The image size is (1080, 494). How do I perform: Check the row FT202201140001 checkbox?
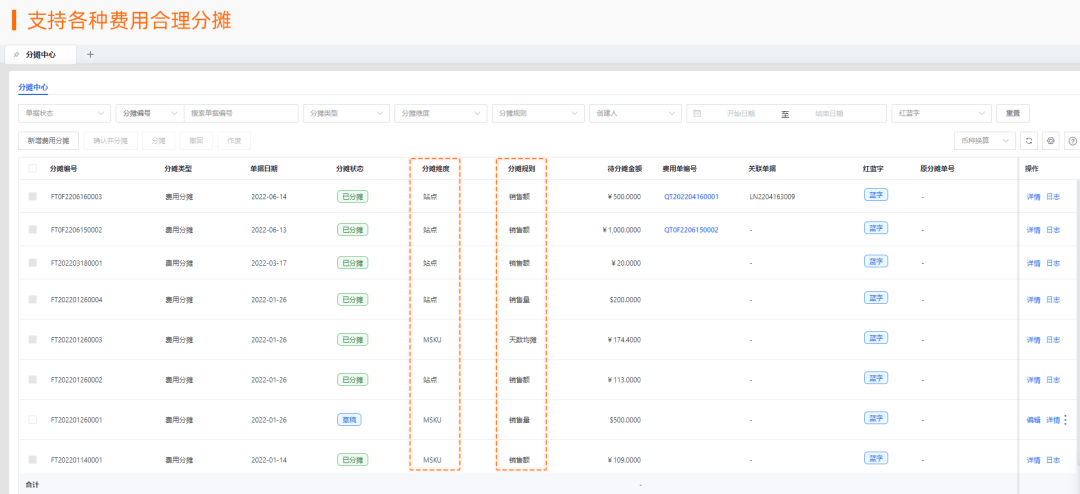(x=32, y=460)
